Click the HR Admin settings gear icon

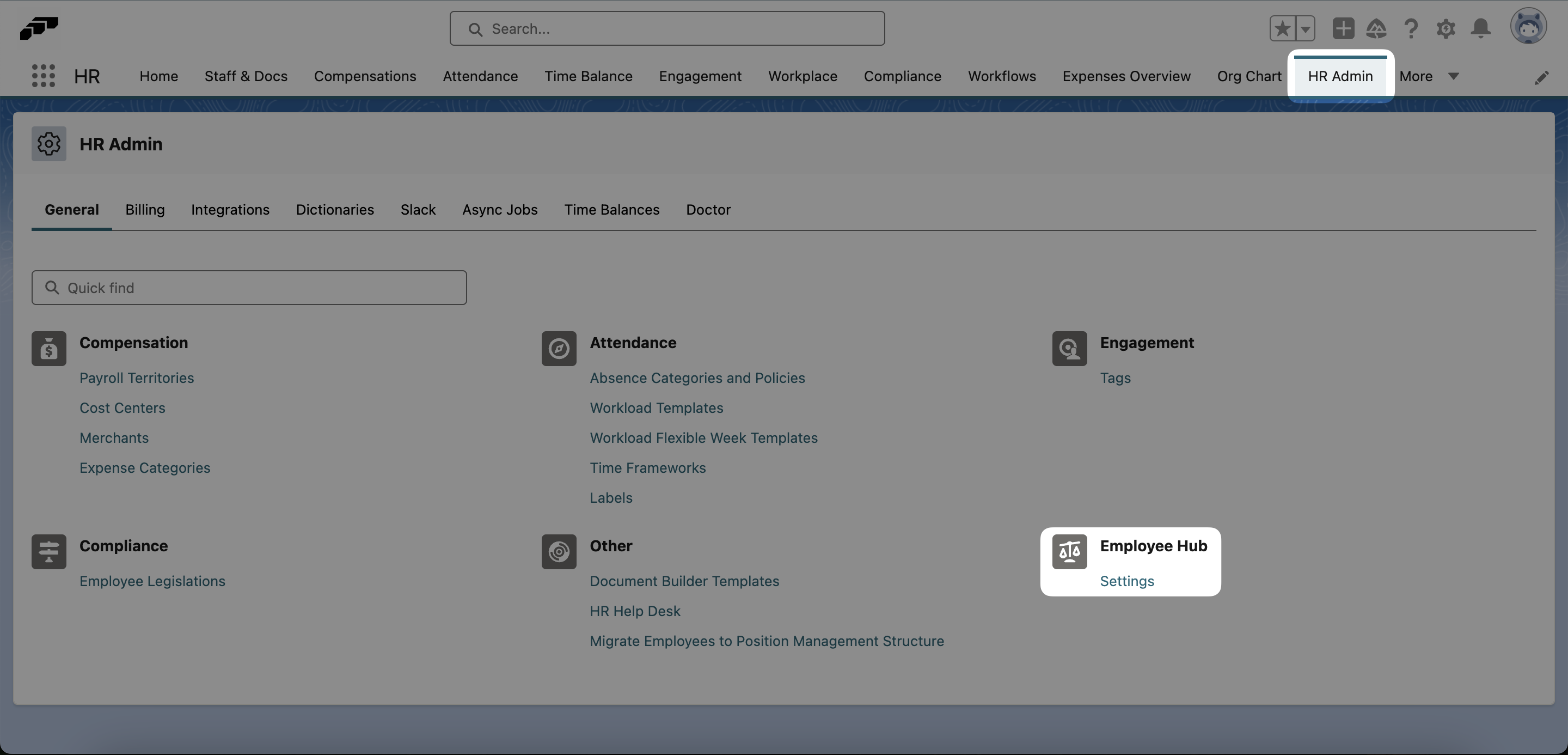pyautogui.click(x=48, y=143)
